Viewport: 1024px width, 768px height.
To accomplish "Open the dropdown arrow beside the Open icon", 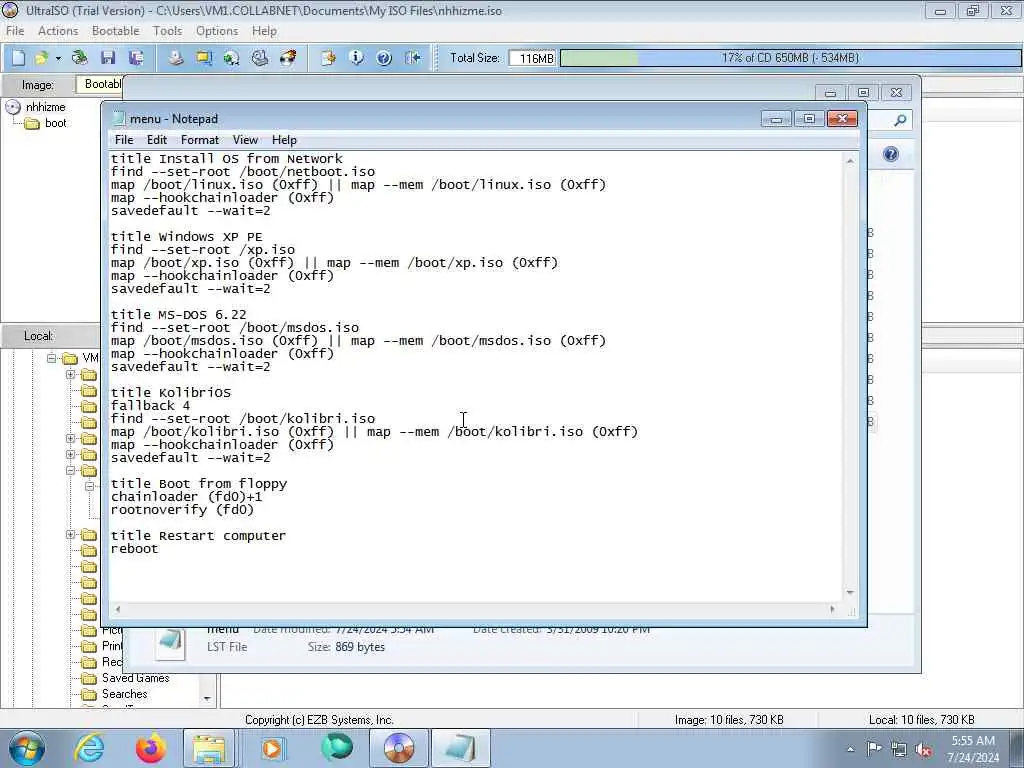I will coord(58,58).
